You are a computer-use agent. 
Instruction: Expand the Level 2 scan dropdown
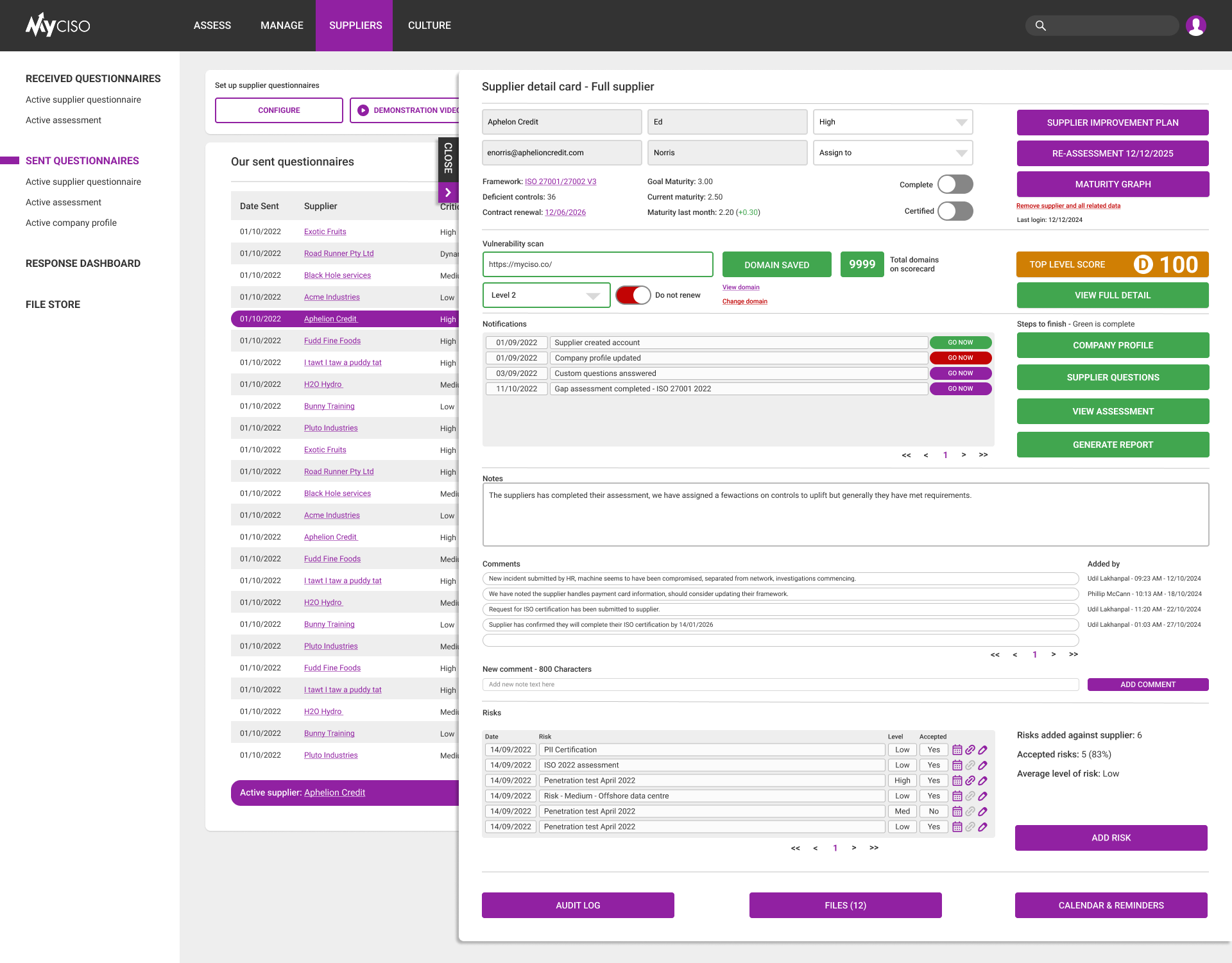545,295
